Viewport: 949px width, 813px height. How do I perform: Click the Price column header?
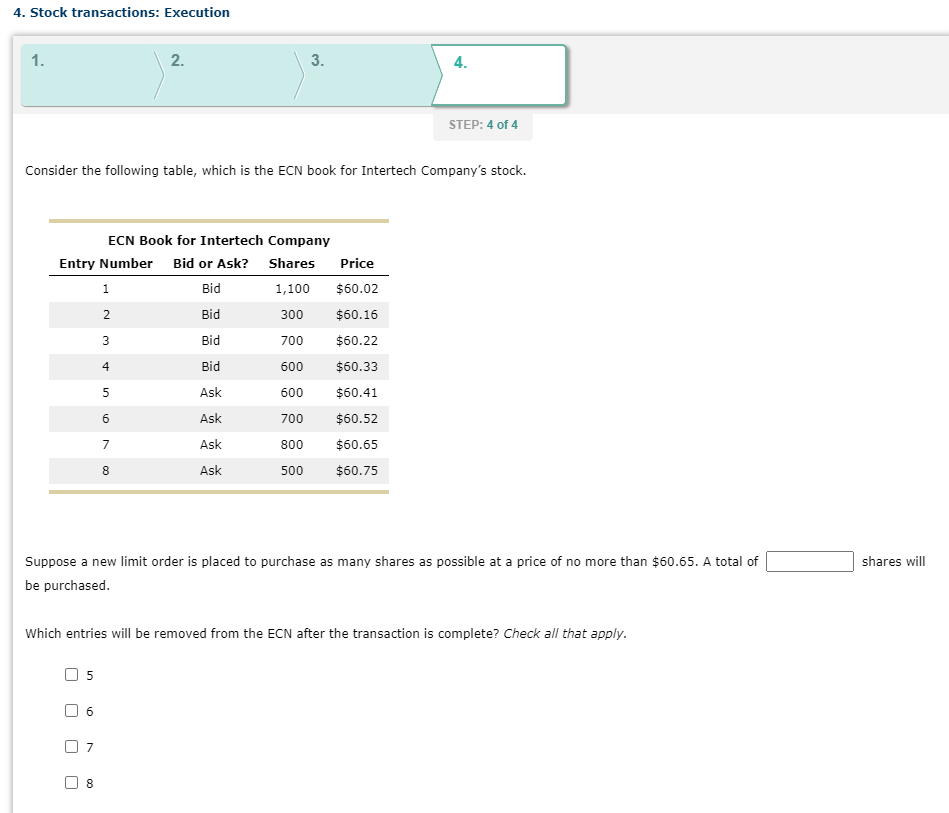pyautogui.click(x=356, y=263)
